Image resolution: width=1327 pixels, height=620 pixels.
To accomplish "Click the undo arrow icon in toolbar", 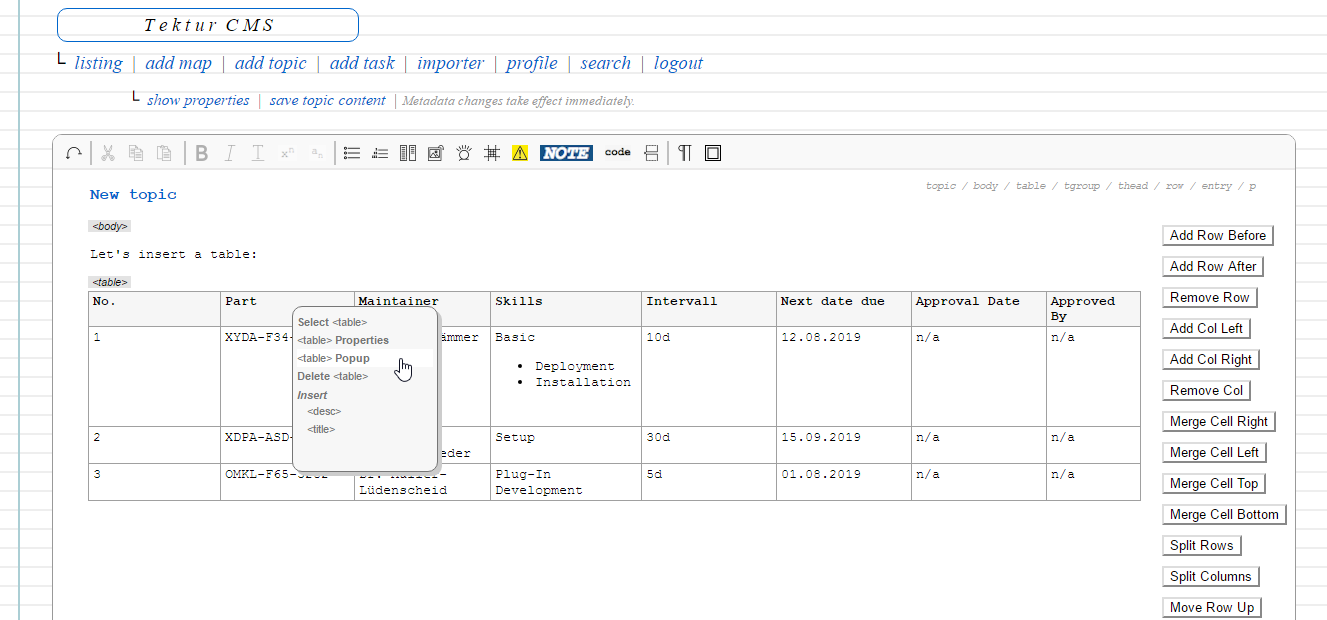I will coord(74,153).
